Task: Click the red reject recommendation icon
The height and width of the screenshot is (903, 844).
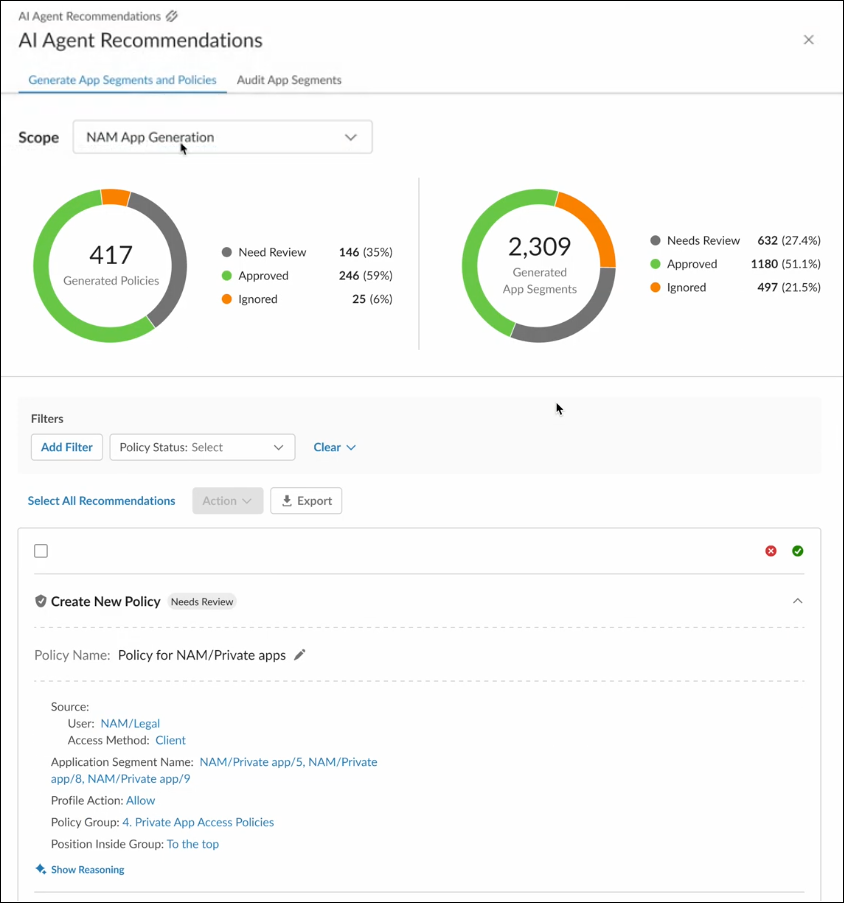Action: pyautogui.click(x=771, y=551)
